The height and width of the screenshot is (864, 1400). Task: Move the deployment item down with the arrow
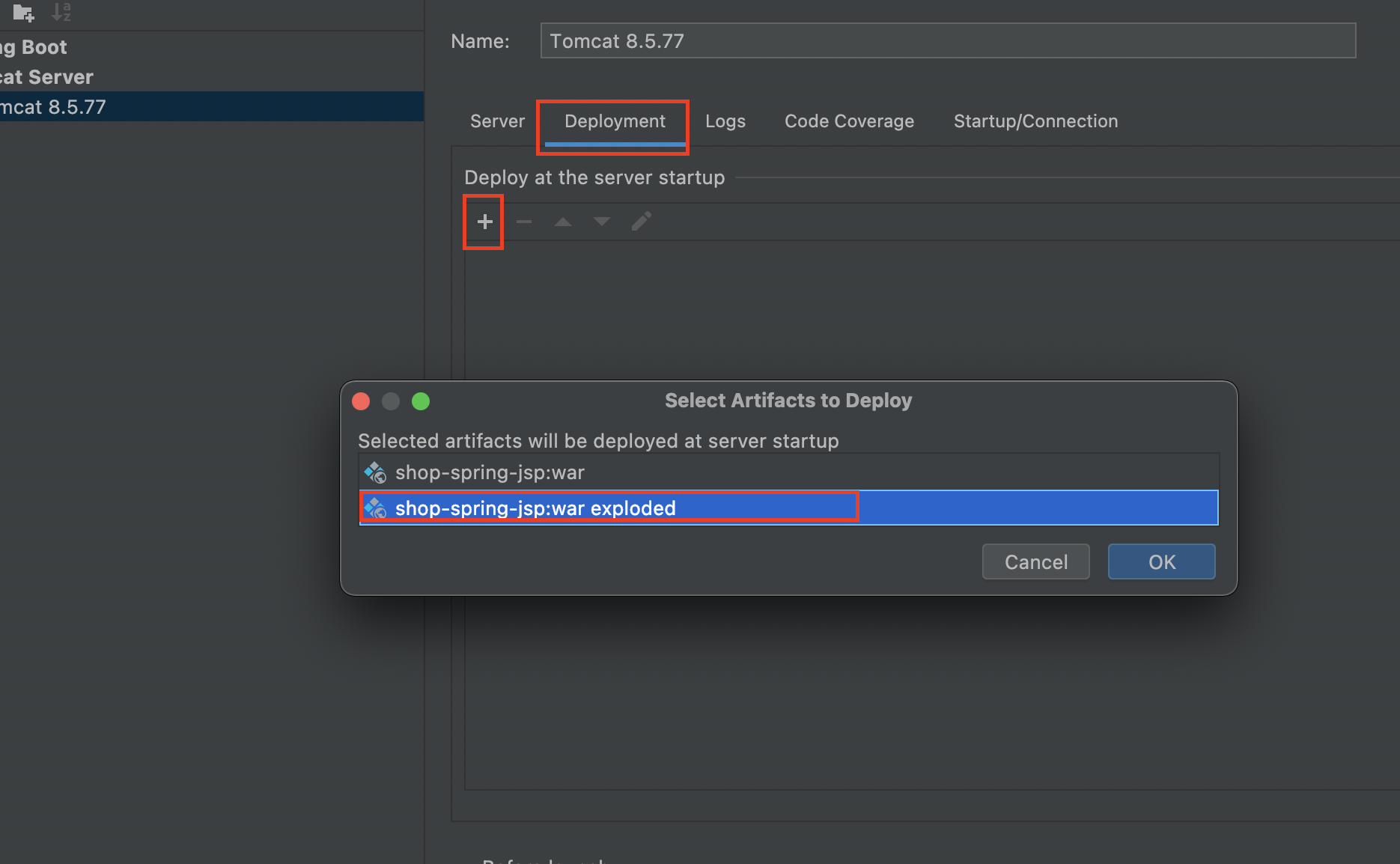[x=602, y=222]
